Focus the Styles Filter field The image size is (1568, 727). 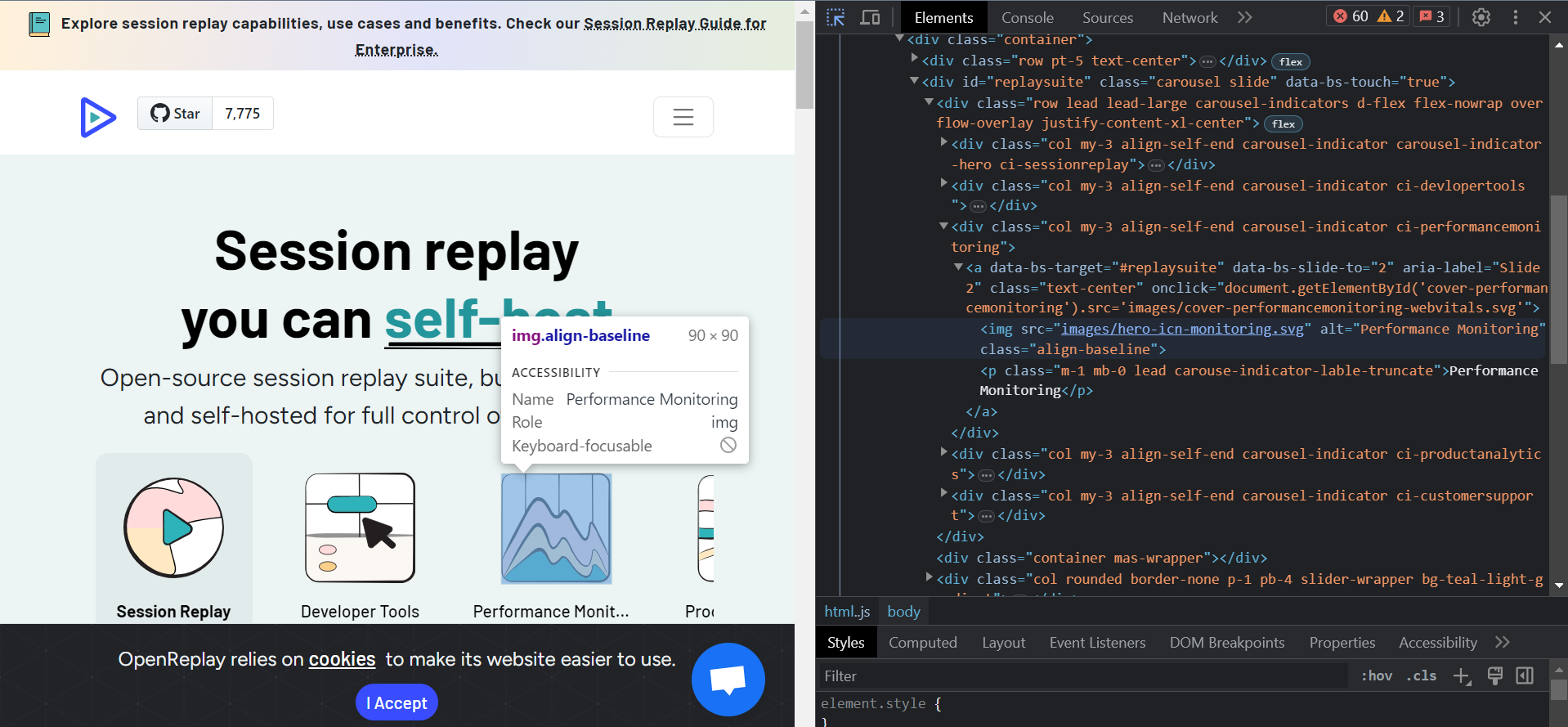pyautogui.click(x=1082, y=675)
